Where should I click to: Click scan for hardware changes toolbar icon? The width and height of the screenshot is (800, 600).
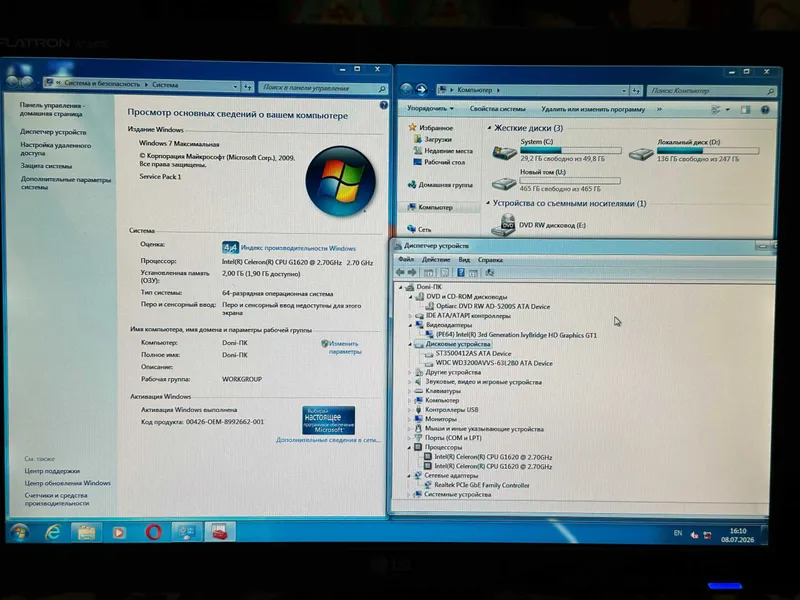coord(489,273)
